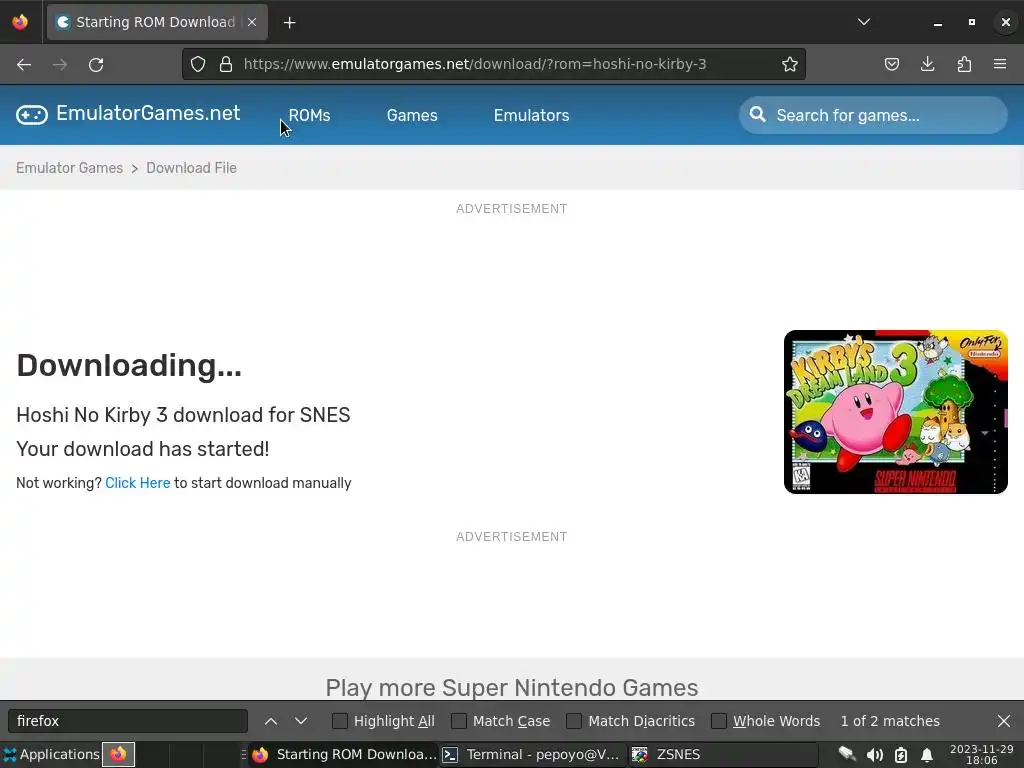The image size is (1024, 768).
Task: Go back to the previous page
Action: click(24, 65)
